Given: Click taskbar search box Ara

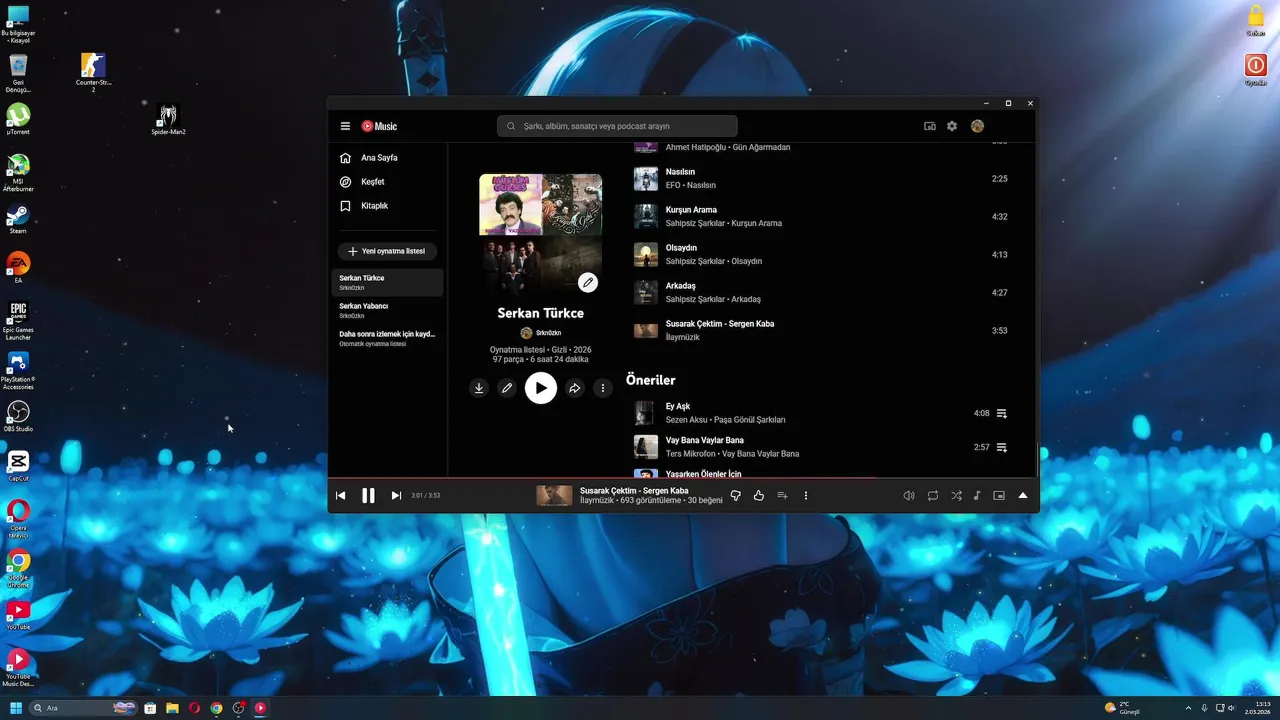Looking at the screenshot, I should [x=84, y=708].
